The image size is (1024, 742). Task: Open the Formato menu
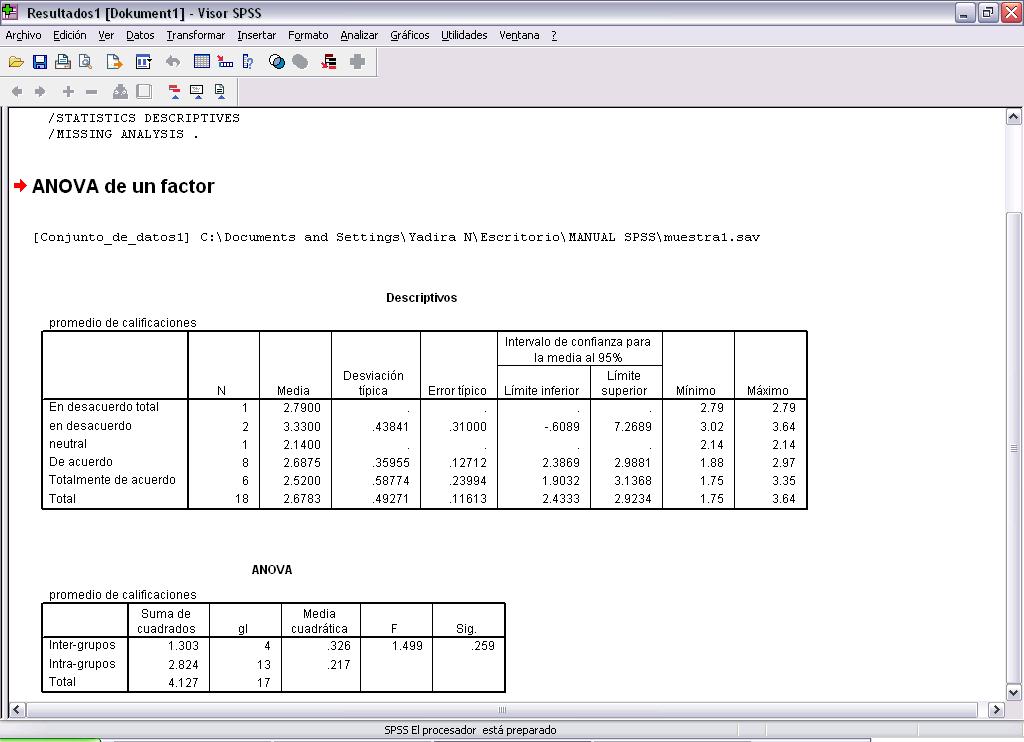point(308,35)
